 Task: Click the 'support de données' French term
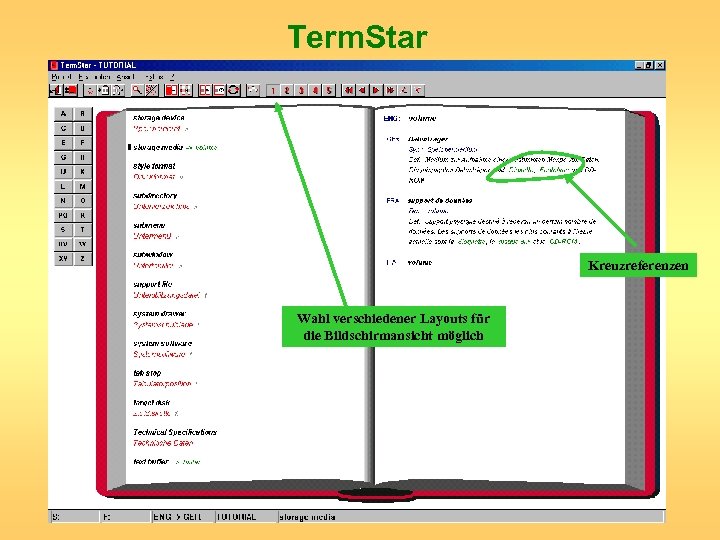[x=440, y=201]
